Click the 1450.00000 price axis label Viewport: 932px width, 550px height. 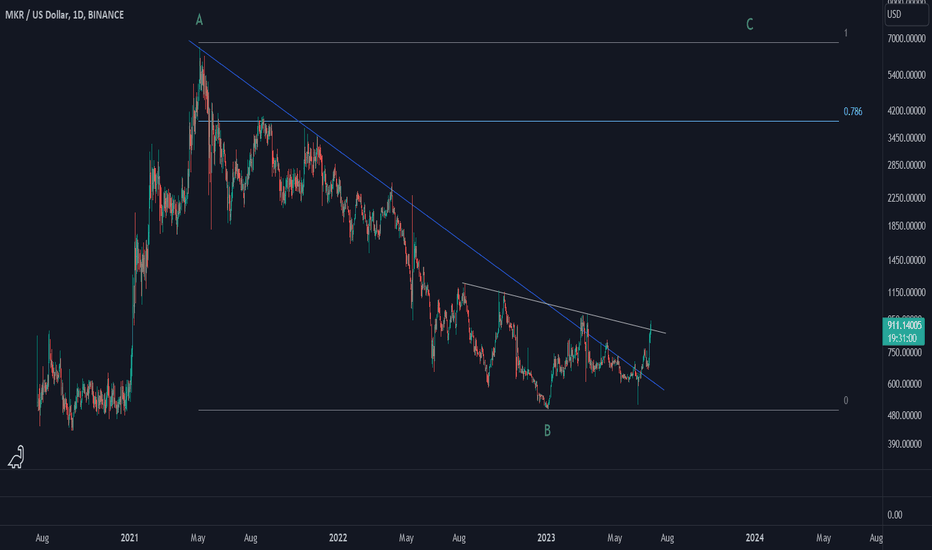(x=906, y=260)
